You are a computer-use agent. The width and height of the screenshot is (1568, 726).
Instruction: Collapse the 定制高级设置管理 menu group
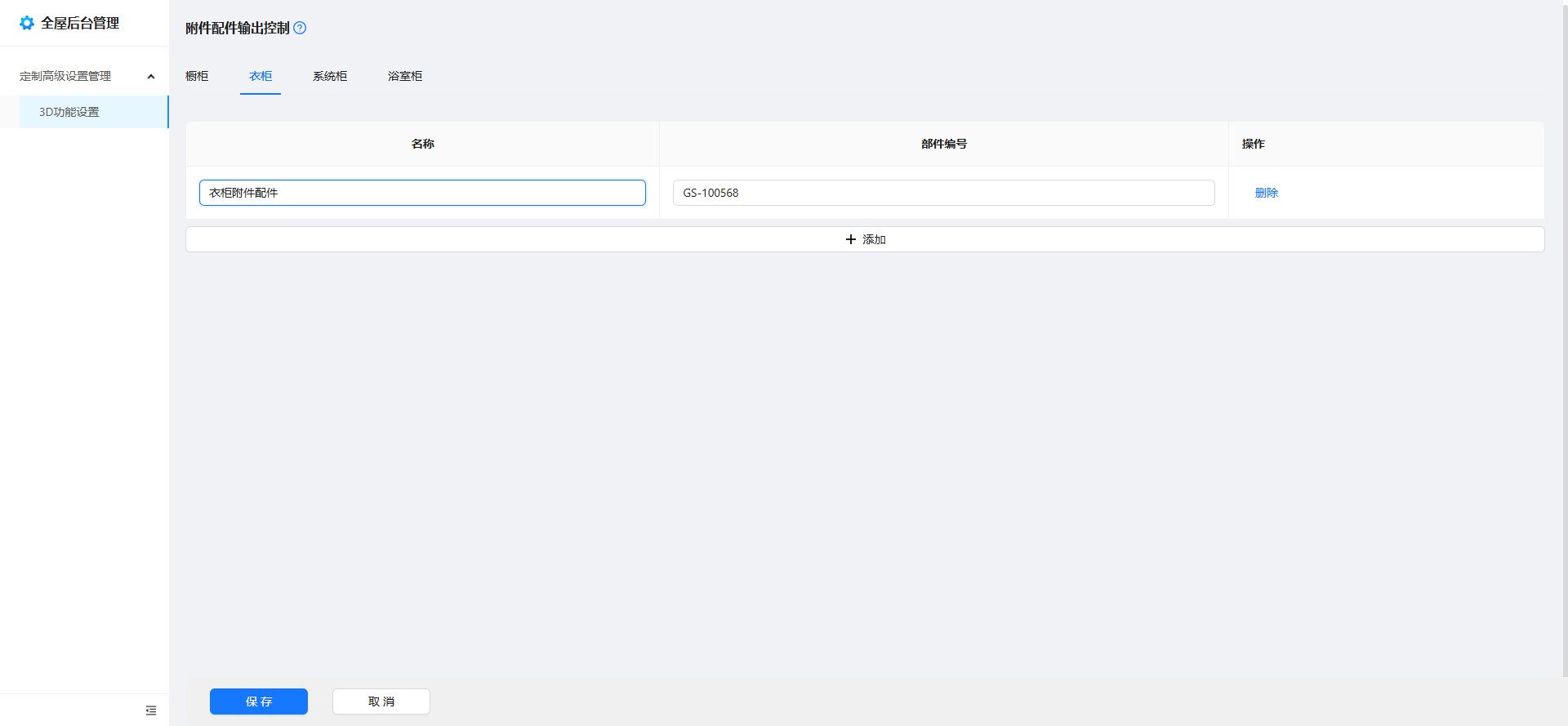coord(150,76)
